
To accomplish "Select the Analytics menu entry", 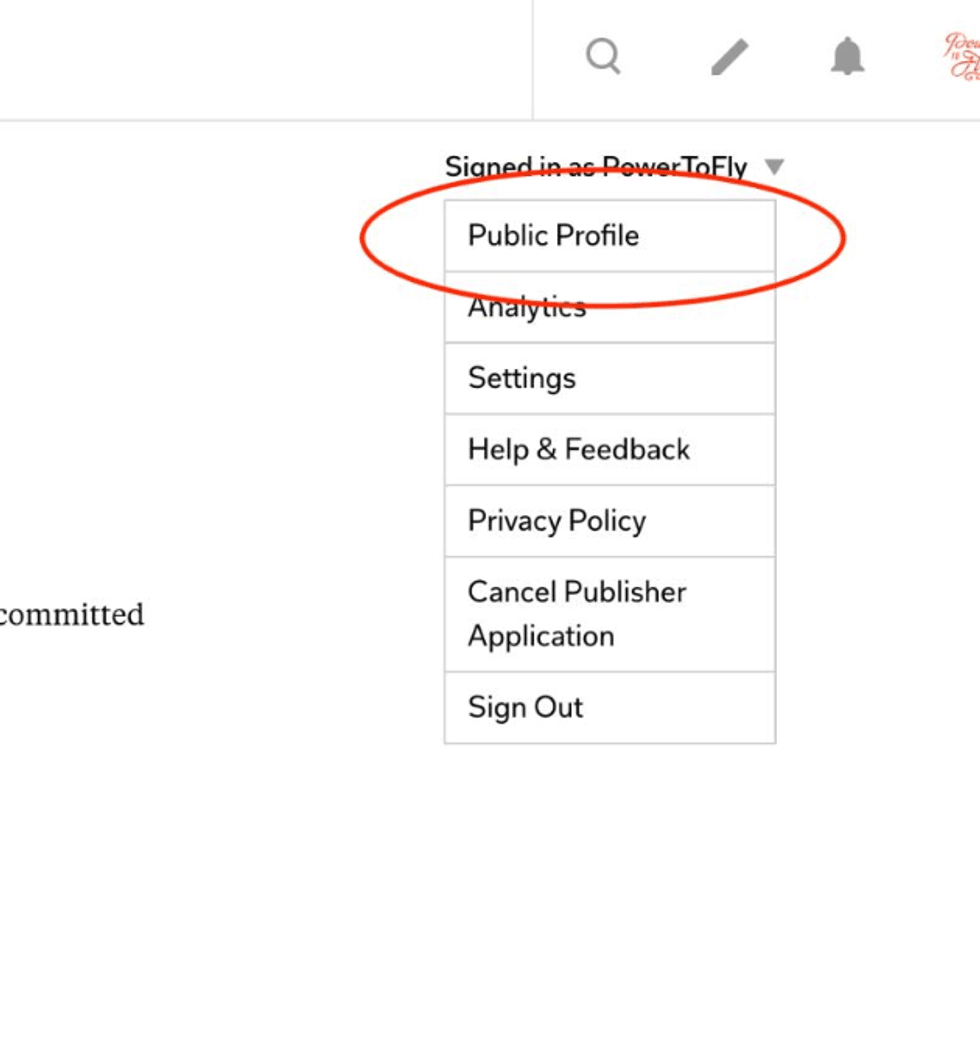I will tap(526, 308).
